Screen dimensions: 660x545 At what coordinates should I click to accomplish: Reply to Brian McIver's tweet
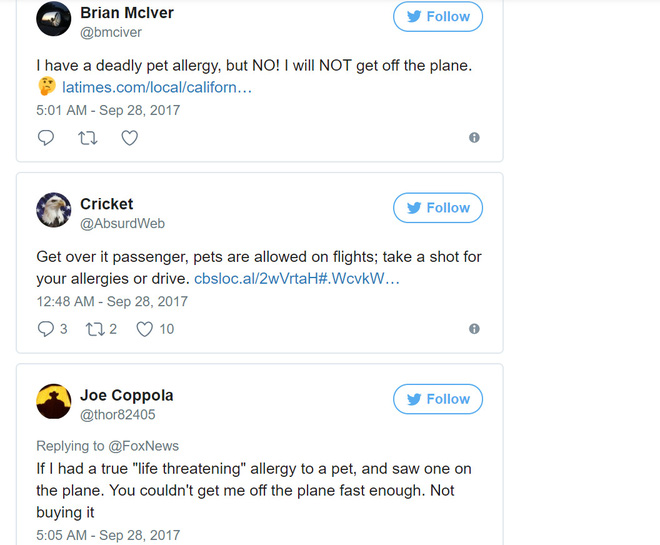(x=46, y=138)
